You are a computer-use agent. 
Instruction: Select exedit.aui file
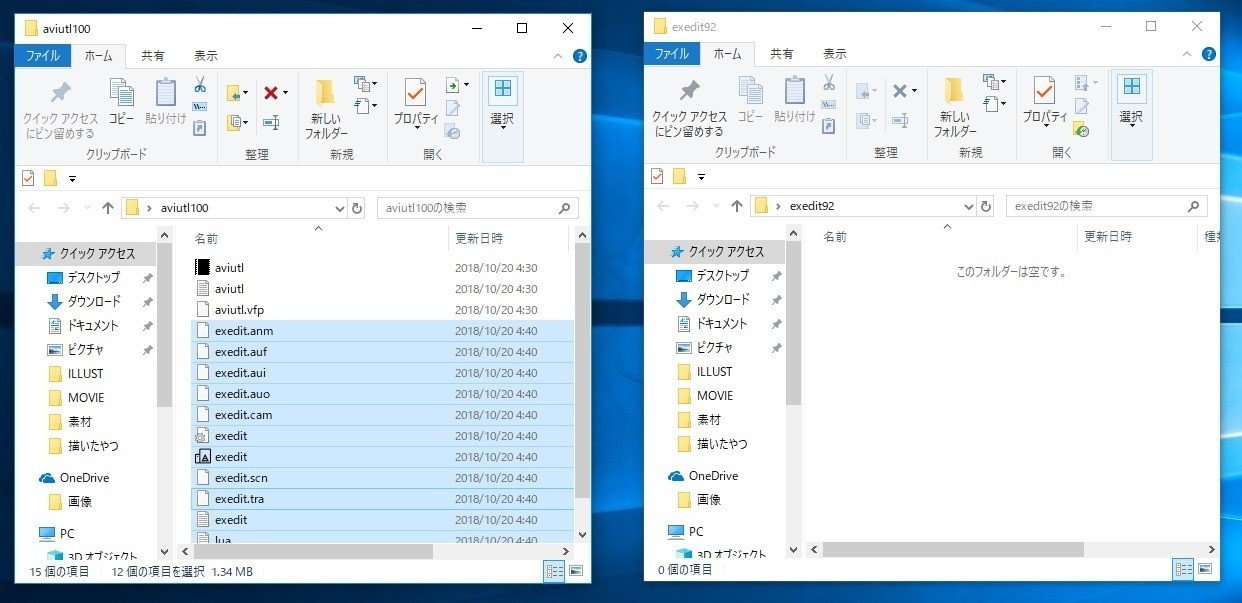point(382,373)
